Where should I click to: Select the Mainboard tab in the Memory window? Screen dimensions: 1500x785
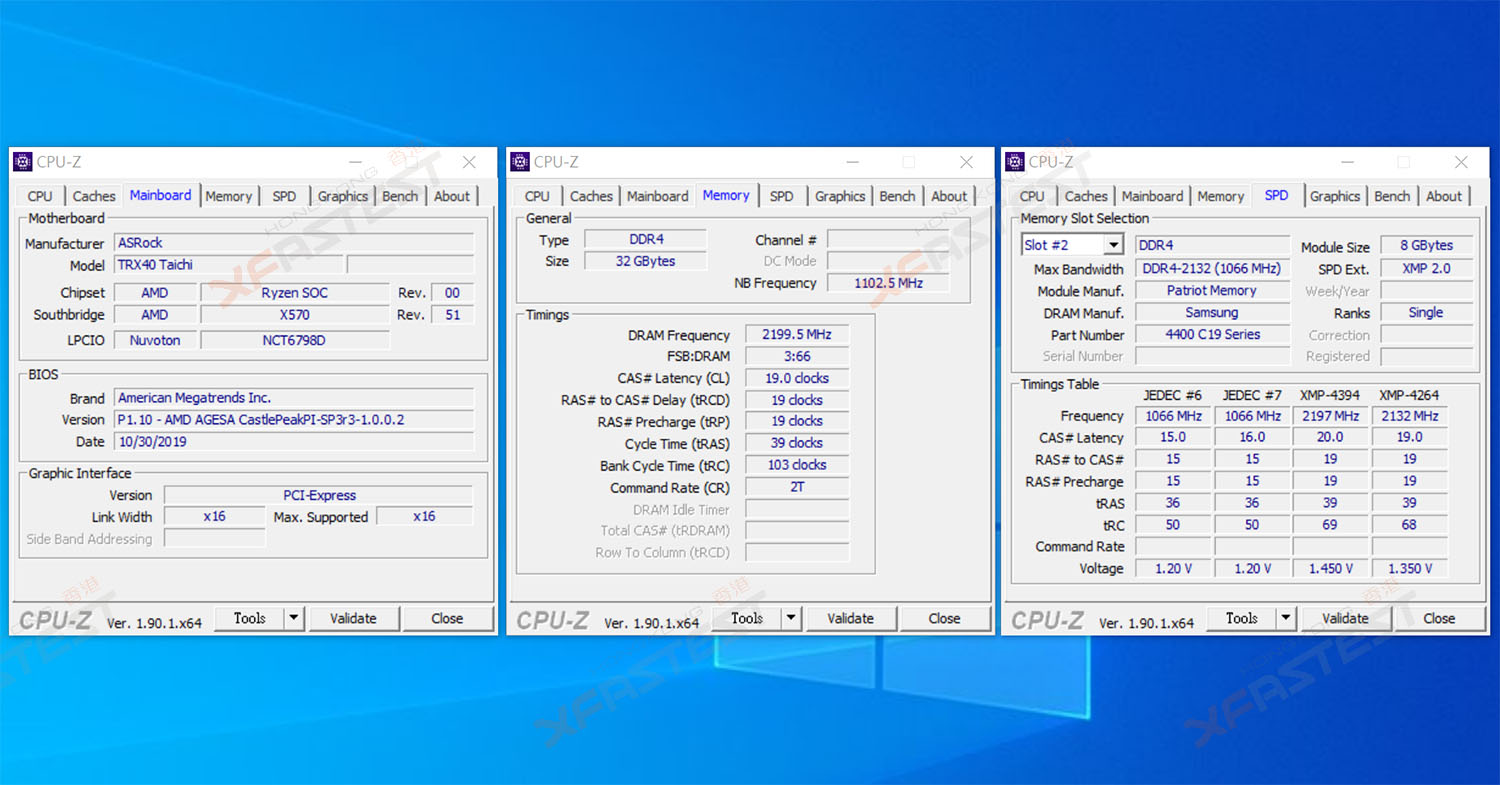coord(658,196)
